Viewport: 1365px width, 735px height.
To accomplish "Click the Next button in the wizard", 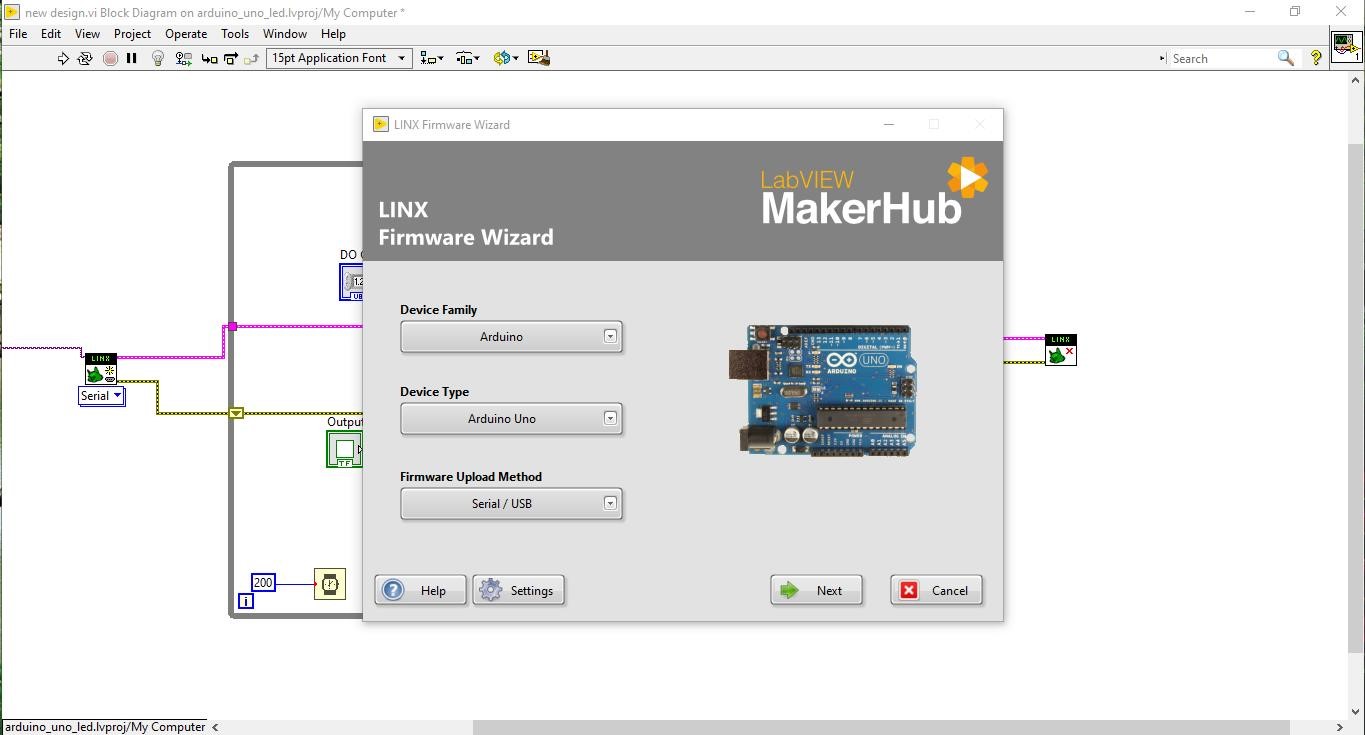I will (x=816, y=591).
